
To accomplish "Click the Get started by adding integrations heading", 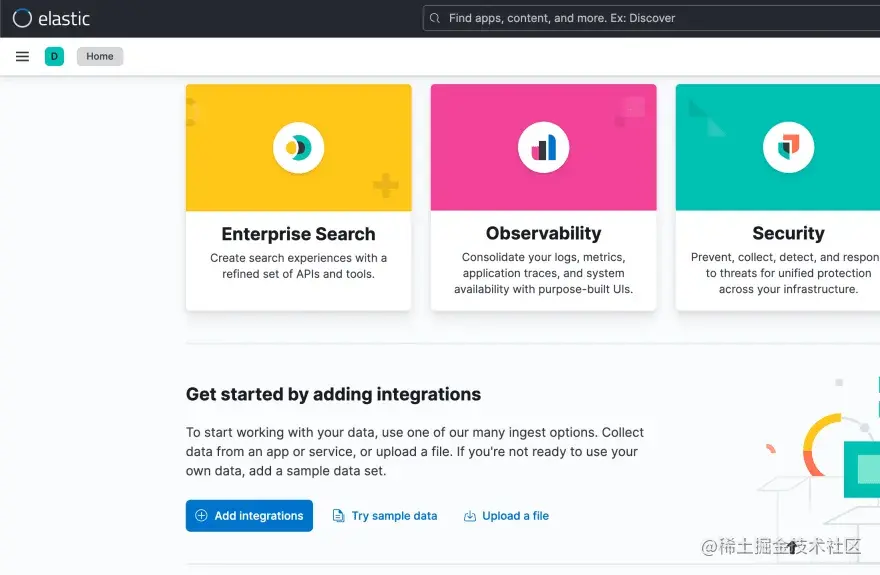I will click(x=333, y=394).
